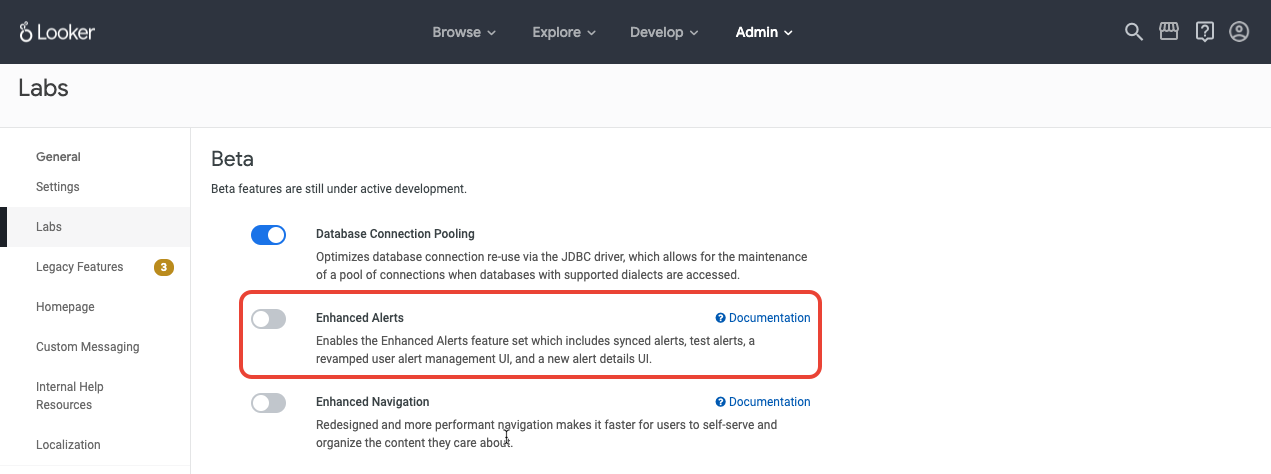1271x474 pixels.
Task: Select Settings in the sidebar
Action: (58, 187)
